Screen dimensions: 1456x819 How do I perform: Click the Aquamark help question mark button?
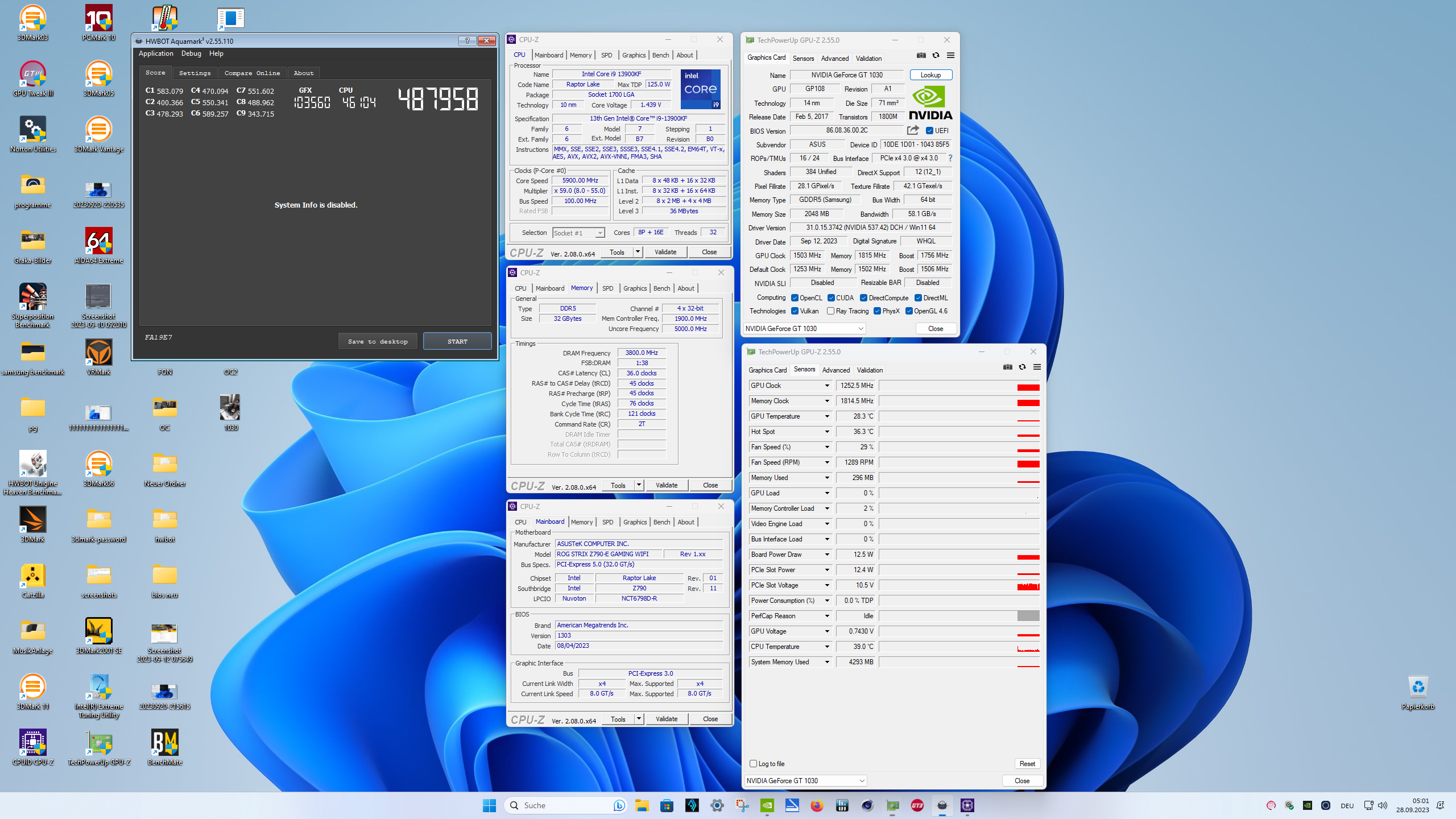pos(467,40)
